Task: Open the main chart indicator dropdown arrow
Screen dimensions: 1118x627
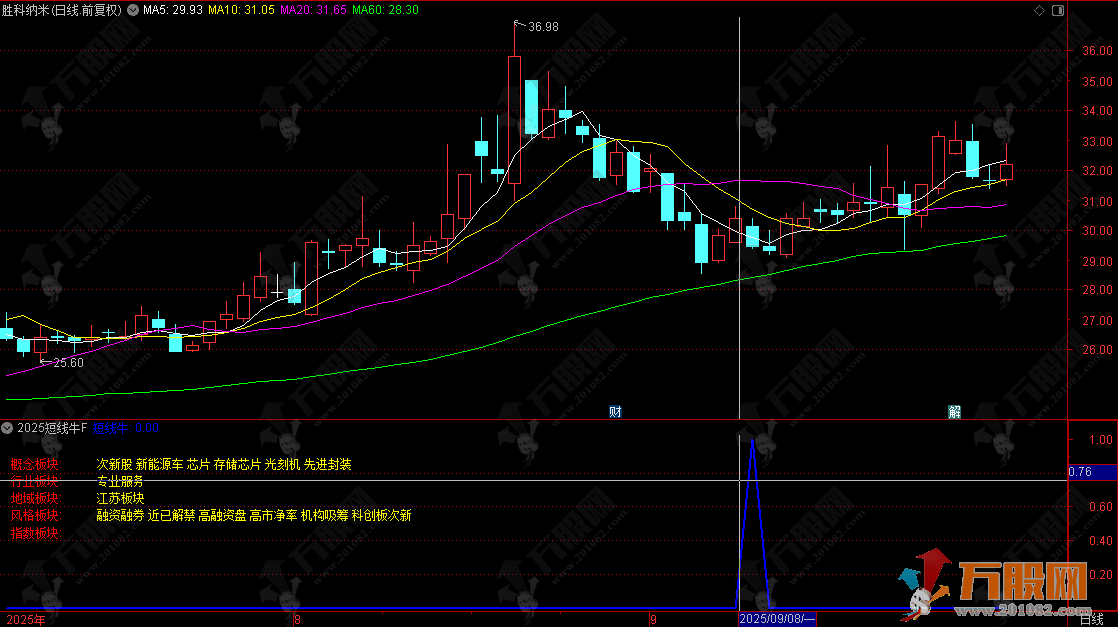Action: click(134, 10)
